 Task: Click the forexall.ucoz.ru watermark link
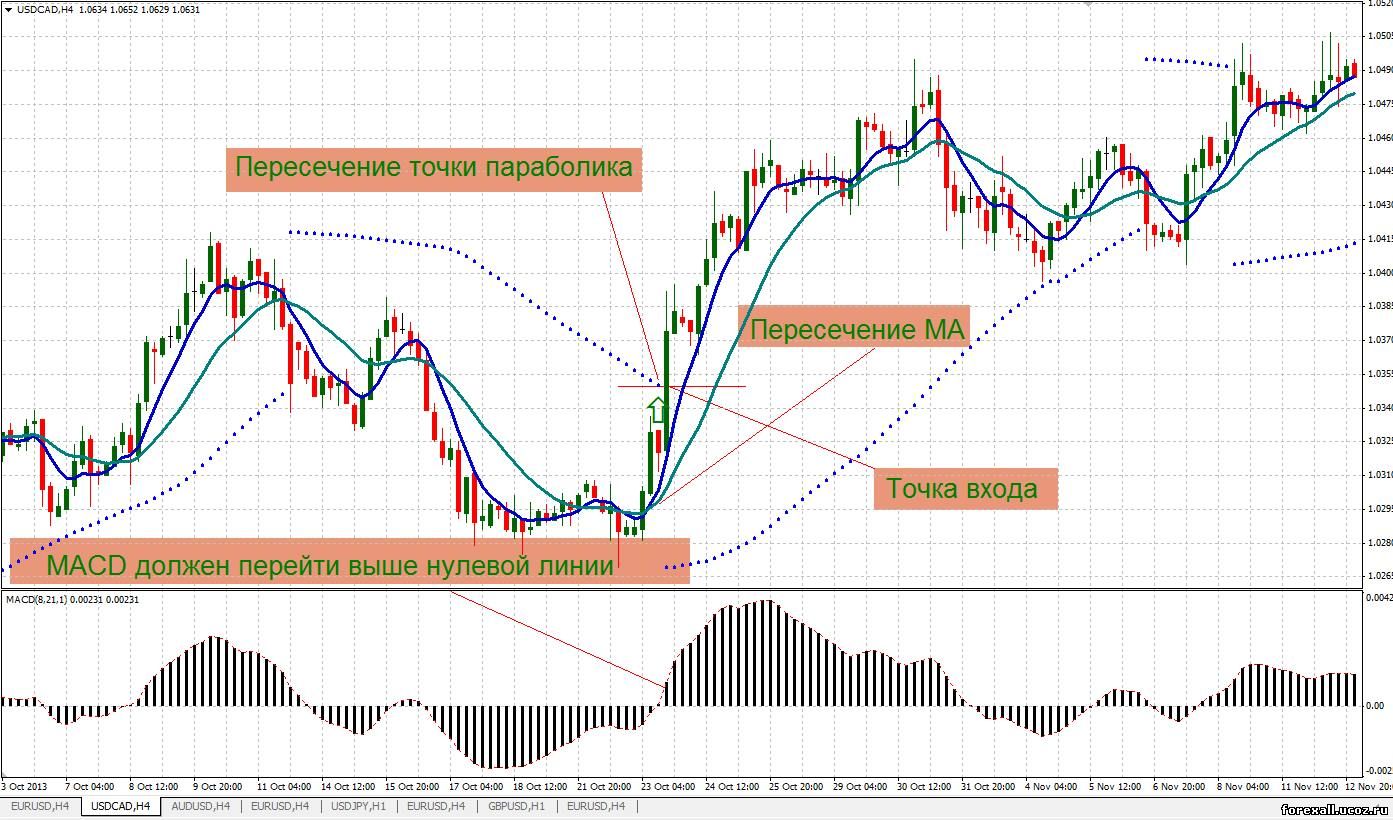pyautogui.click(x=1333, y=807)
